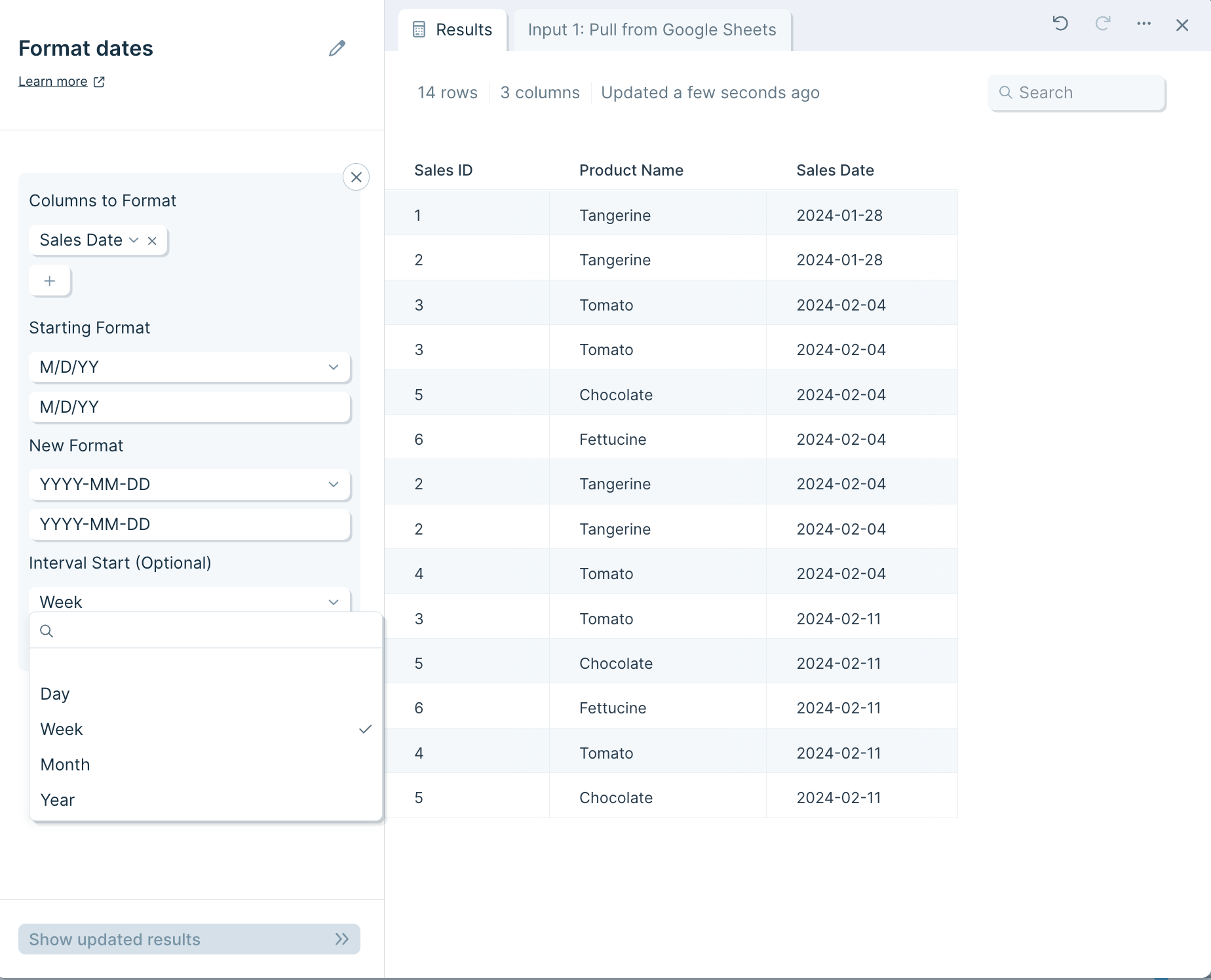The image size is (1211, 980).
Task: Select Month in the interval list
Action: coord(65,764)
